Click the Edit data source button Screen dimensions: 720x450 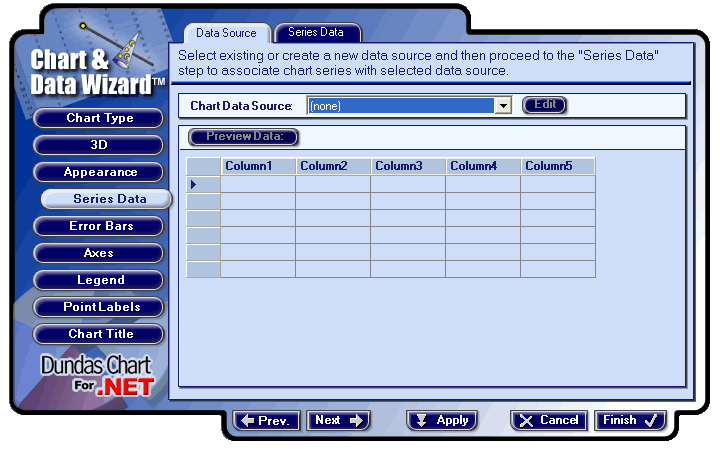tap(545, 105)
